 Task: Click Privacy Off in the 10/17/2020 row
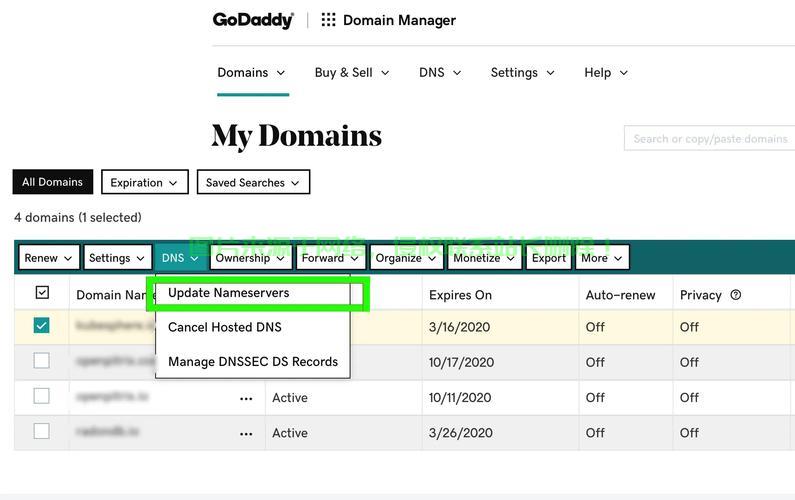pyautogui.click(x=689, y=362)
